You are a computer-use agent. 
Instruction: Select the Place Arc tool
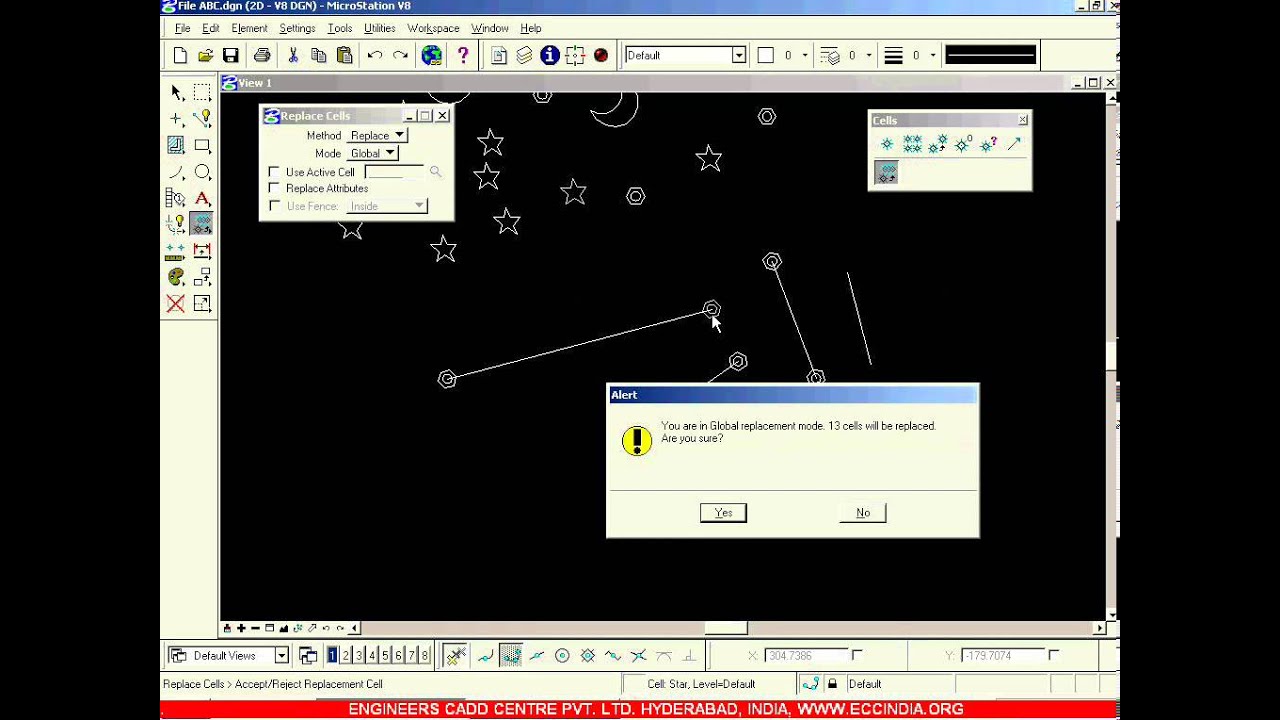[176, 172]
